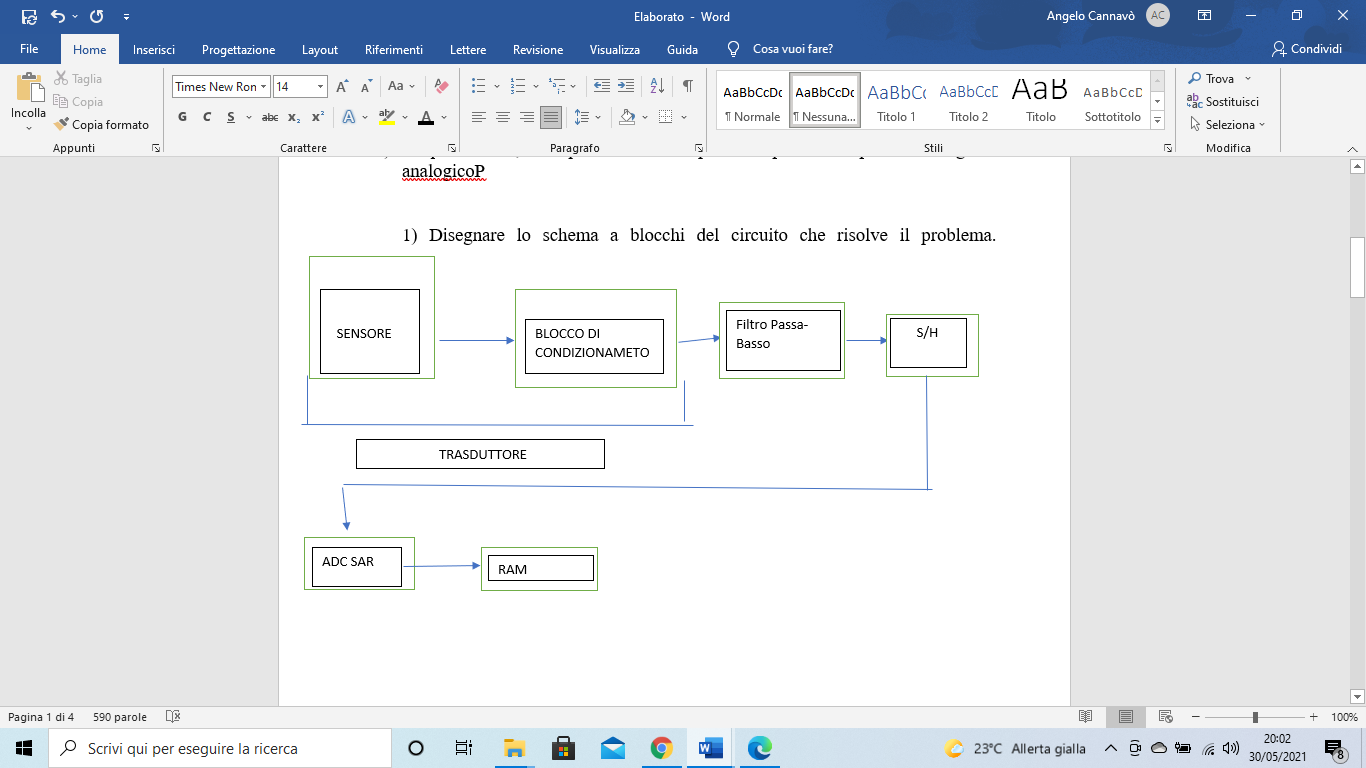This screenshot has height=768, width=1366.
Task: Toggle italic C formatting
Action: [x=207, y=117]
